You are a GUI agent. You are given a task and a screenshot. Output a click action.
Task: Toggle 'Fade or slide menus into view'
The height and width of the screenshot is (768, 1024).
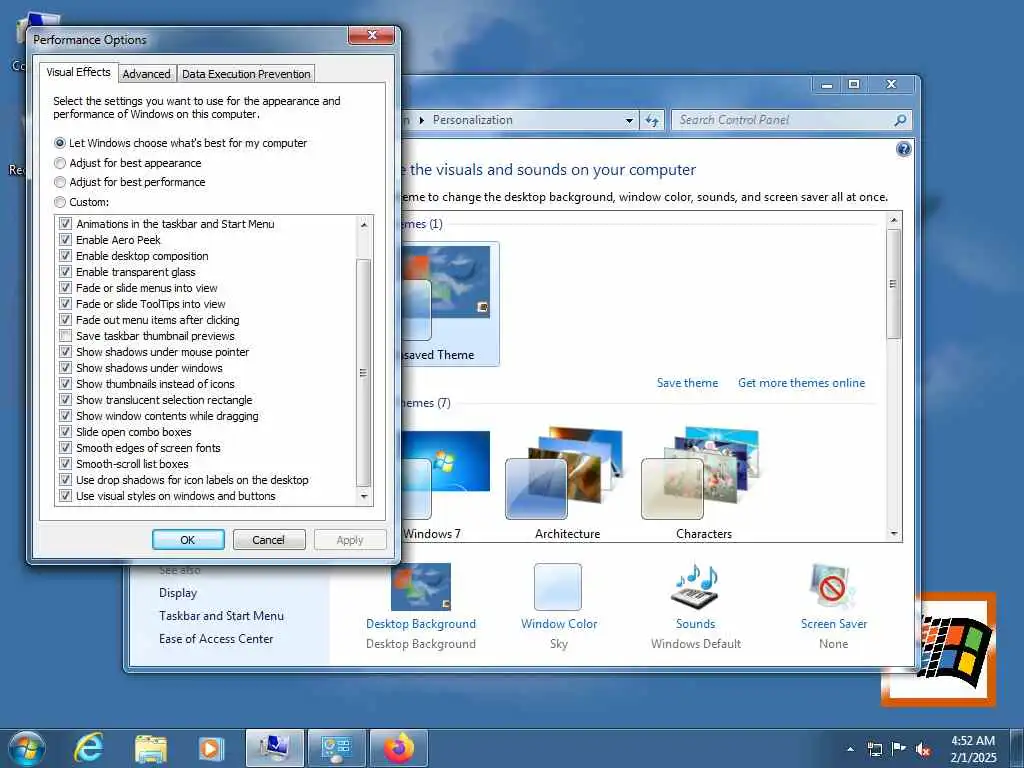65,287
